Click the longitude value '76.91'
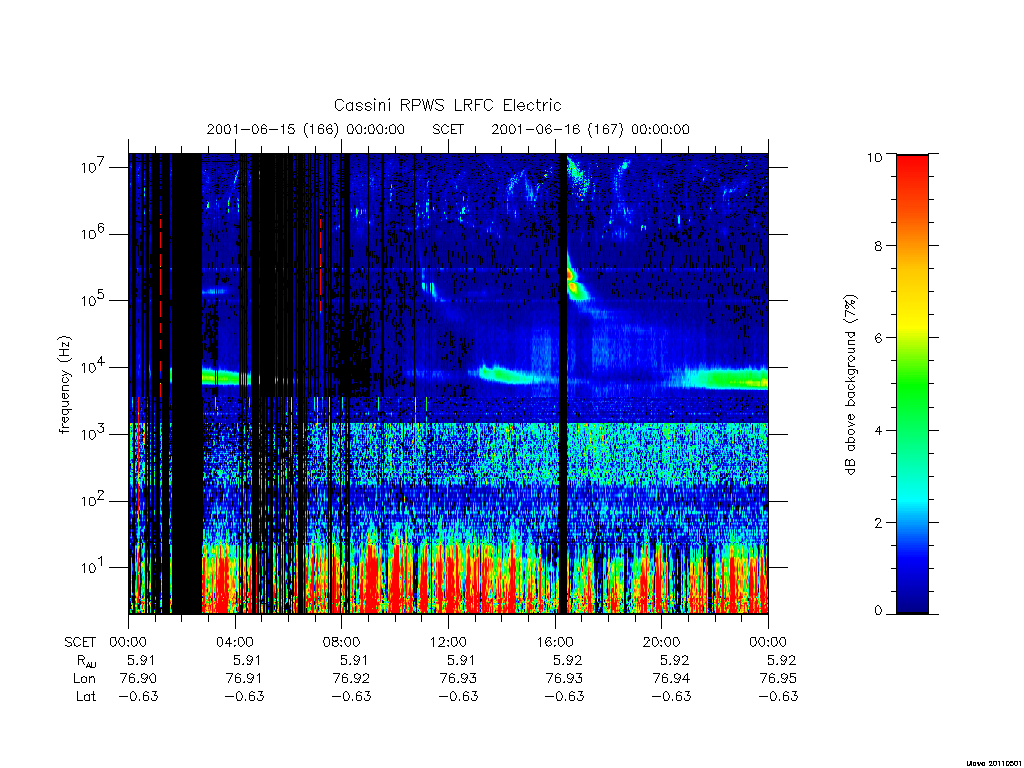Image resolution: width=1024 pixels, height=768 pixels. [x=244, y=679]
